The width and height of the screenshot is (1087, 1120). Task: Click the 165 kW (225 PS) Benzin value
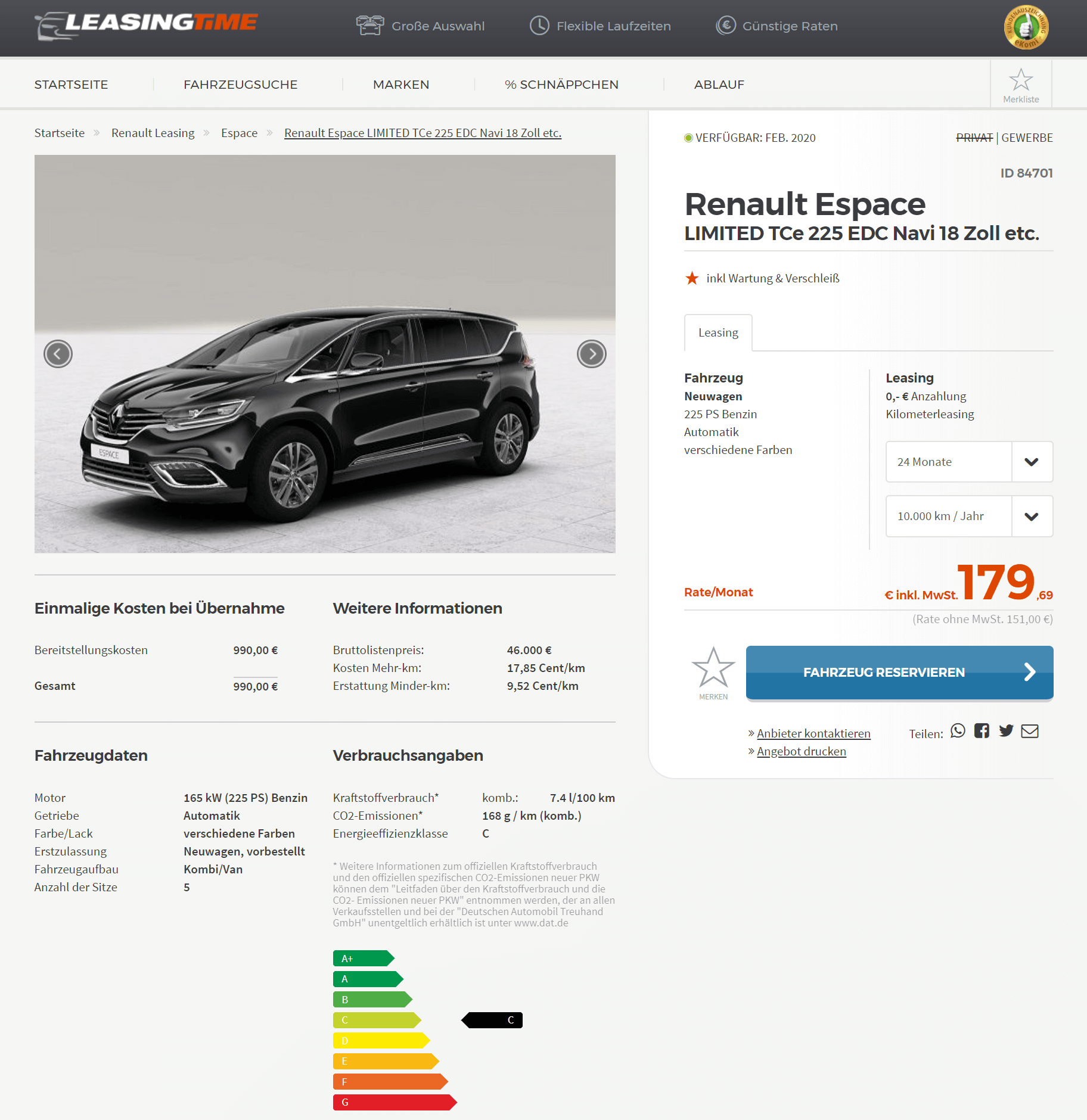tap(246, 798)
